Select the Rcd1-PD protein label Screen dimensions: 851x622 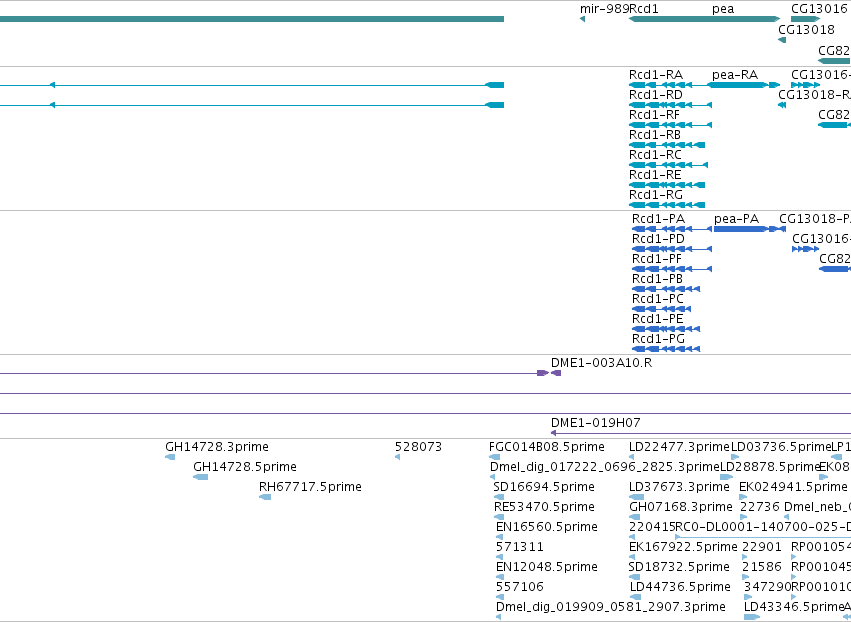(658, 239)
